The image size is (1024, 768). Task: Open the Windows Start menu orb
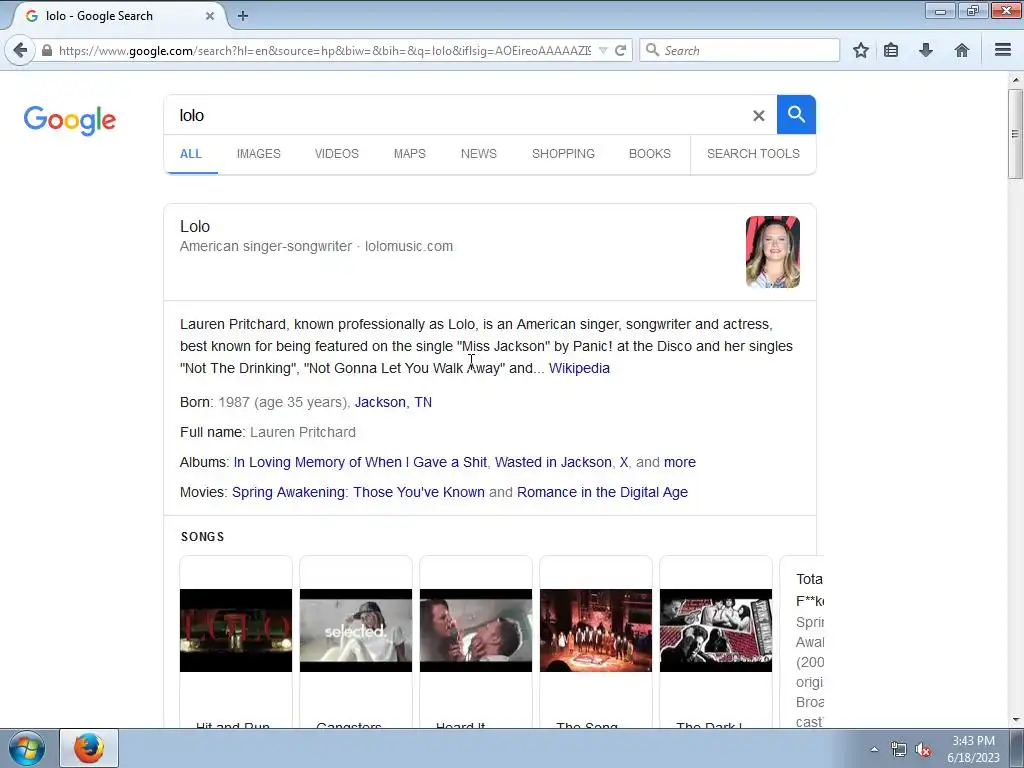(27, 748)
